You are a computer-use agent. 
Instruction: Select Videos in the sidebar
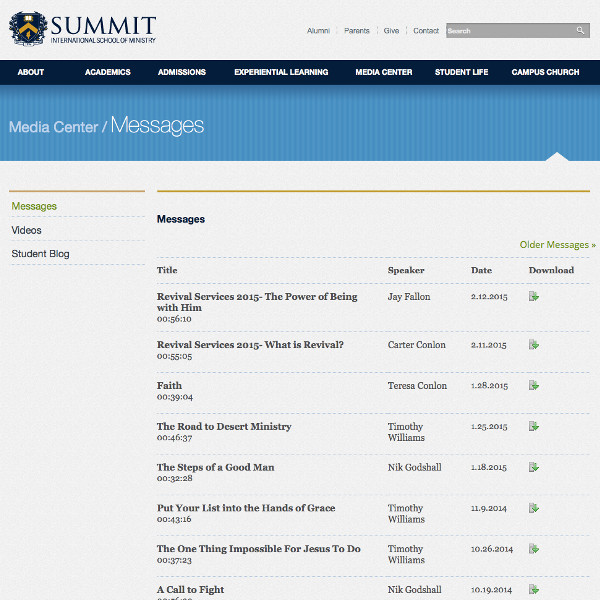pyautogui.click(x=26, y=230)
